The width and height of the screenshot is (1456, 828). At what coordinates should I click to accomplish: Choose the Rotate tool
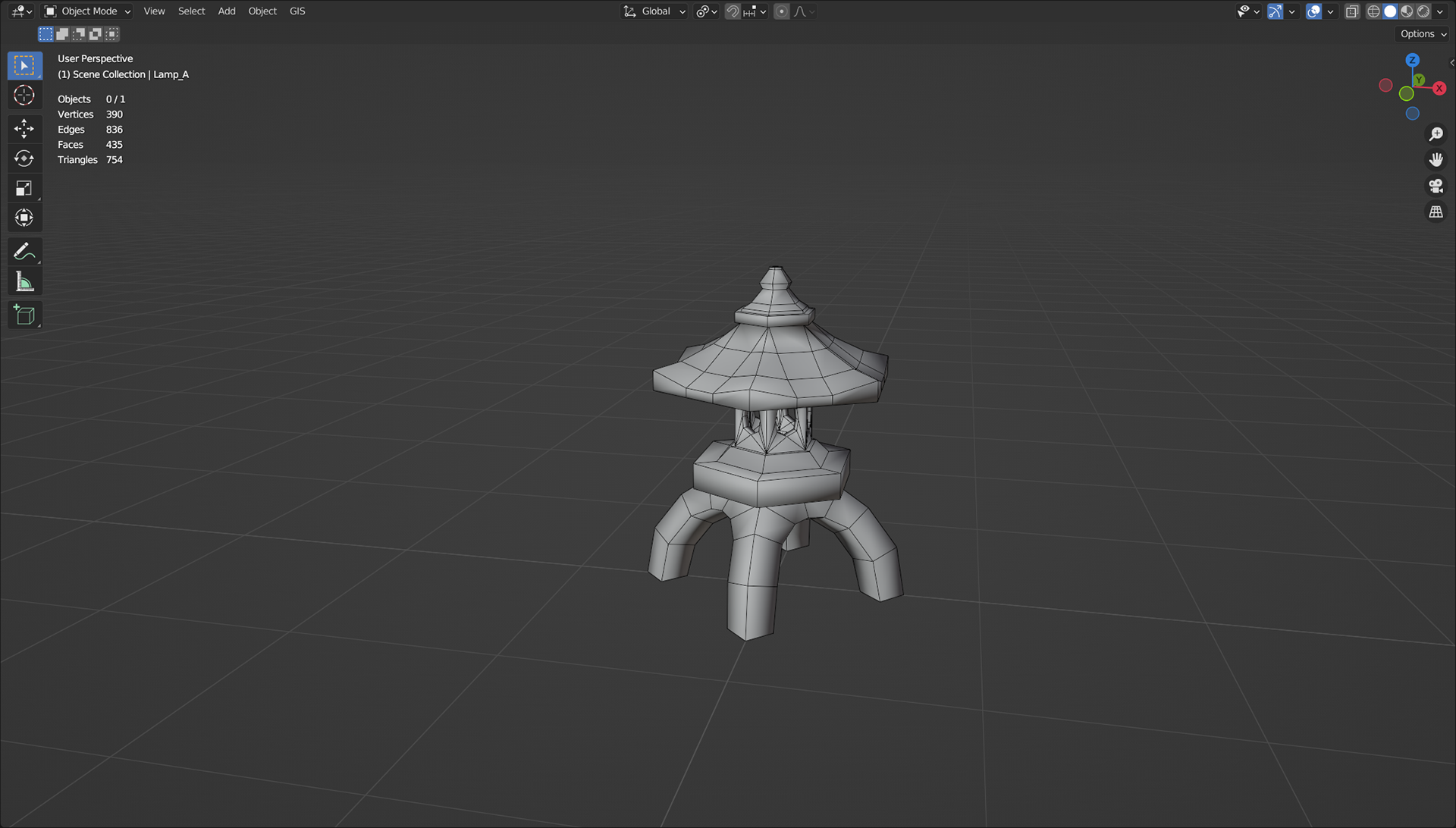24,158
